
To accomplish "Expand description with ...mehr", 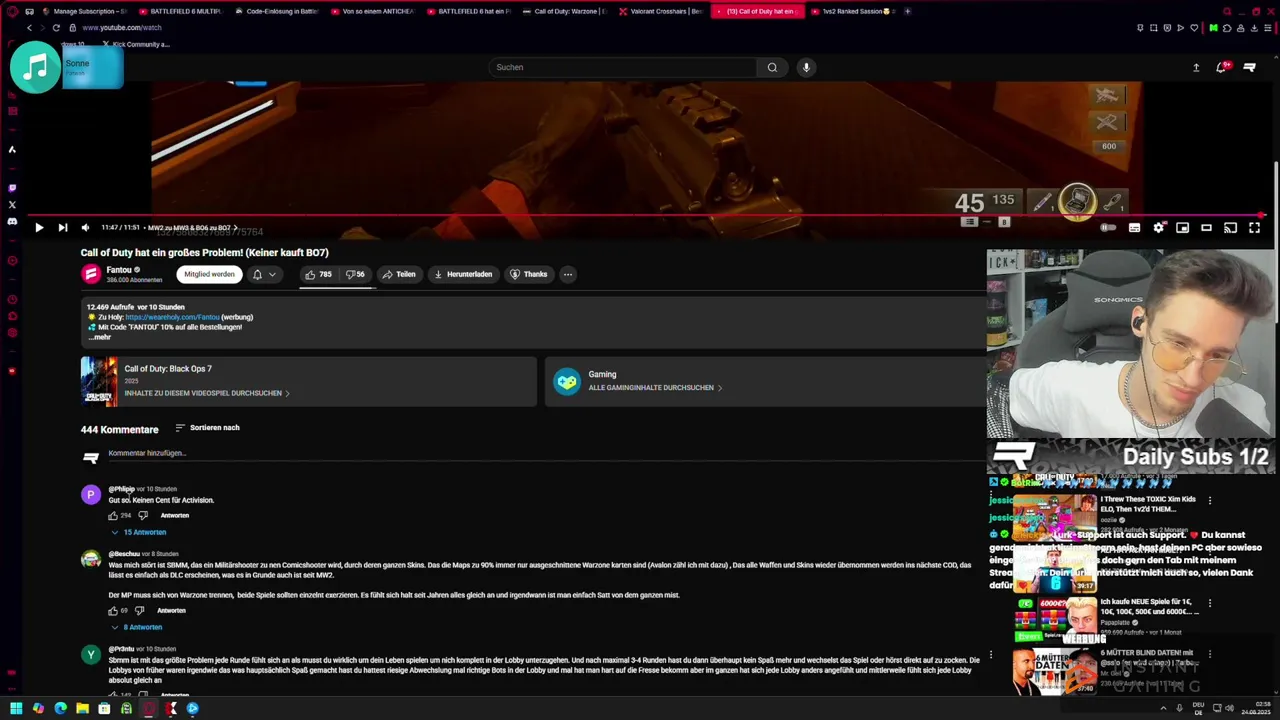I will click(x=99, y=337).
